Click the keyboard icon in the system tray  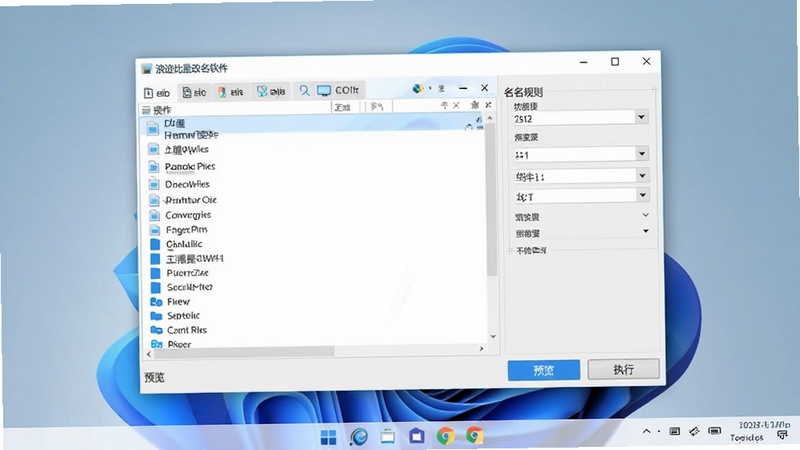click(674, 432)
